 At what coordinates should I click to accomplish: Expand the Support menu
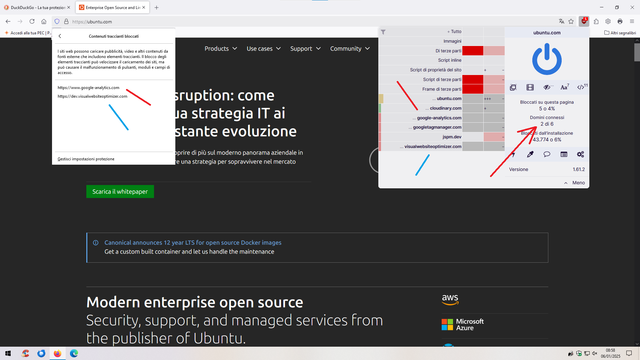pos(305,49)
